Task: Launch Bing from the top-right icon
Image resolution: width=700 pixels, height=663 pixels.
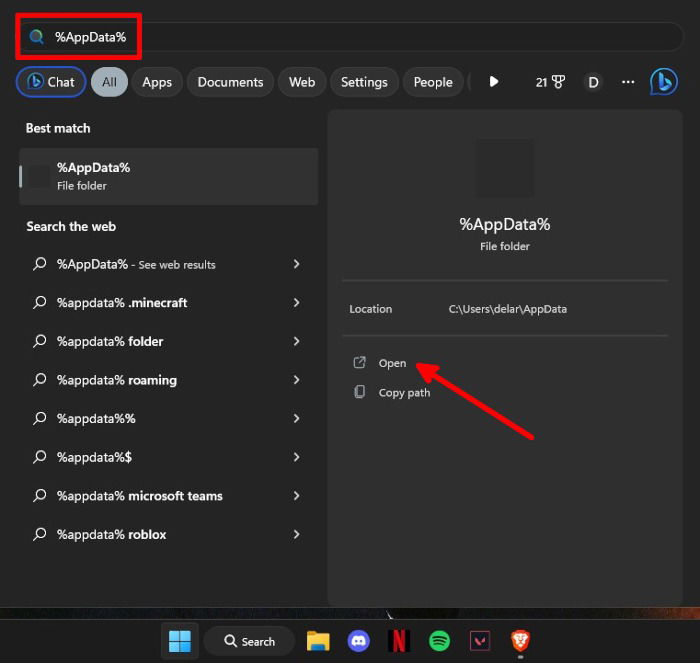Action: coord(664,82)
